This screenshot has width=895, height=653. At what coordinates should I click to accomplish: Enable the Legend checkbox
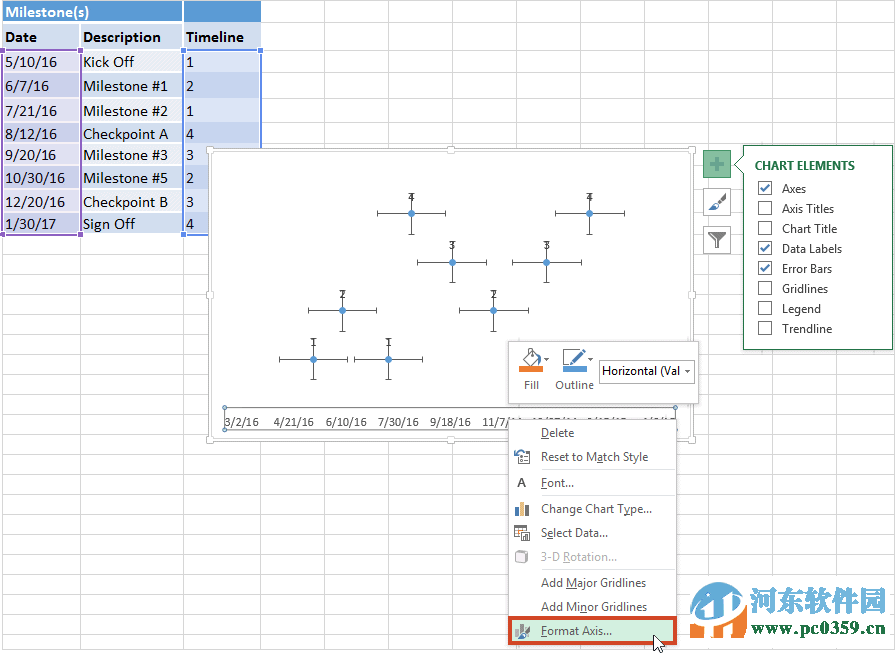pos(765,308)
